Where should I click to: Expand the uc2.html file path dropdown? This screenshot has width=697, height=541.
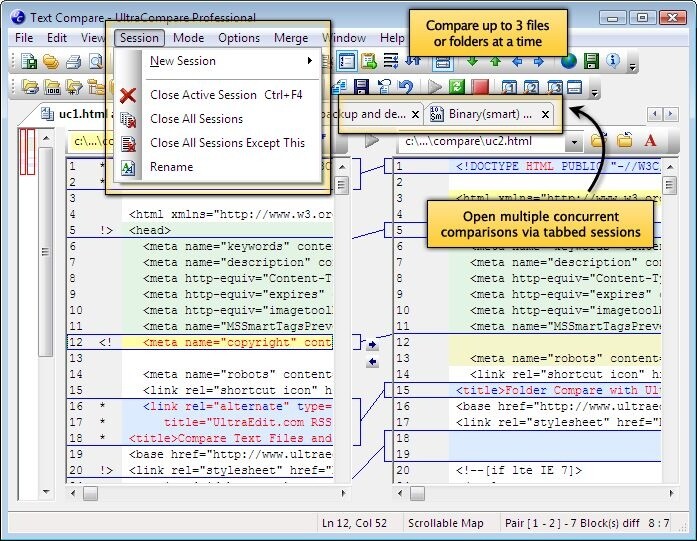576,141
